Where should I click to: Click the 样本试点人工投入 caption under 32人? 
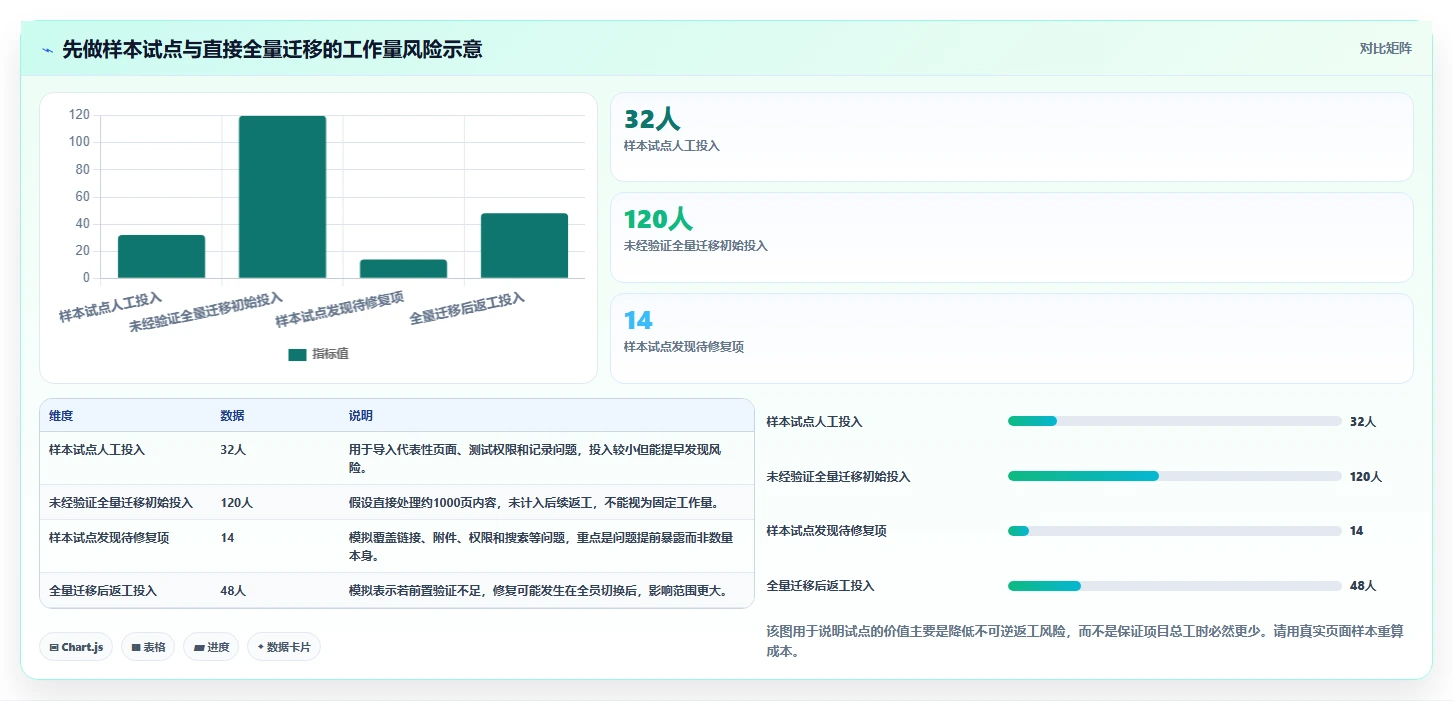[x=672, y=146]
